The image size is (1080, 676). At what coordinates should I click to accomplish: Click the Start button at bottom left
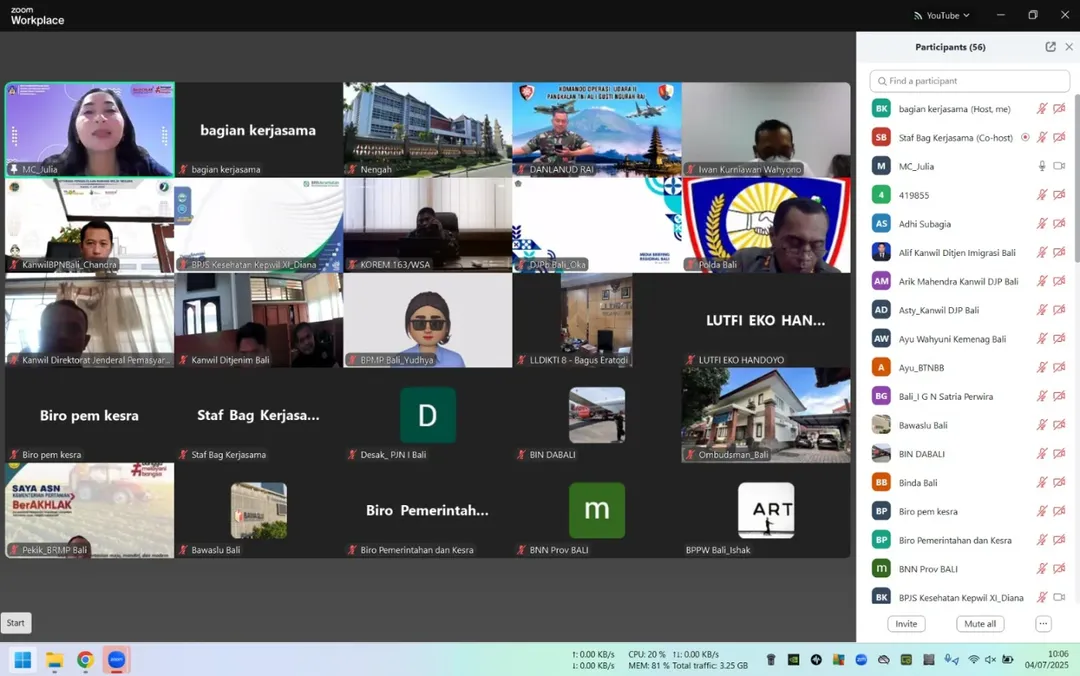point(16,623)
